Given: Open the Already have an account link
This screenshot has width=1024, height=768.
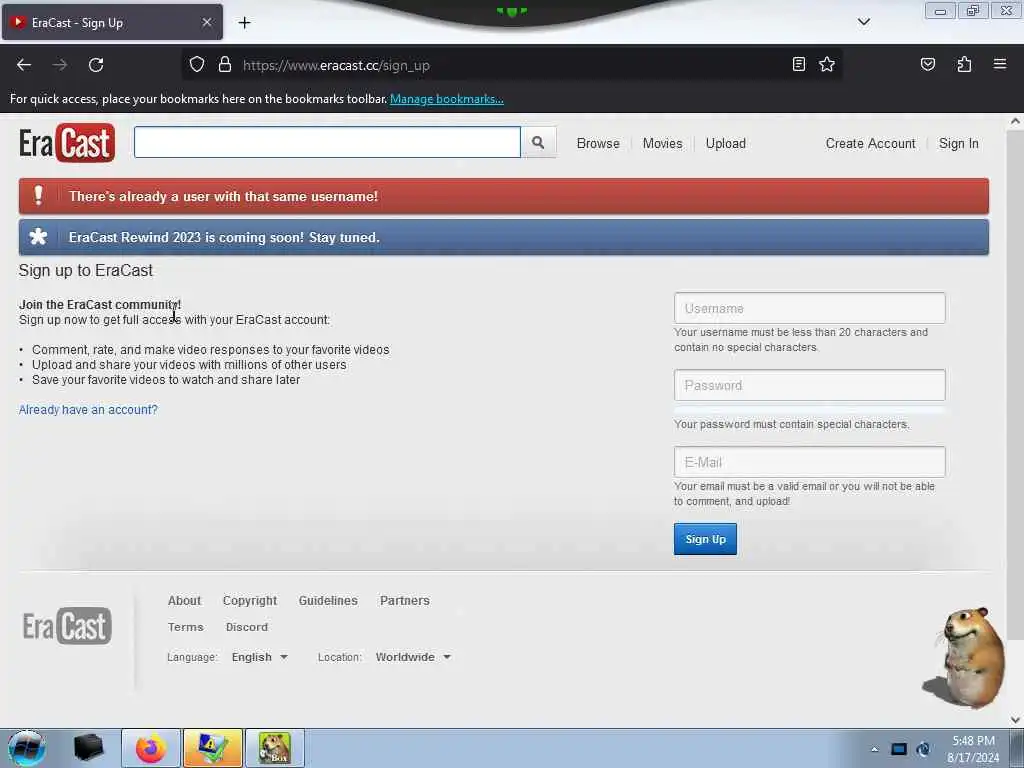Looking at the screenshot, I should click(x=88, y=409).
